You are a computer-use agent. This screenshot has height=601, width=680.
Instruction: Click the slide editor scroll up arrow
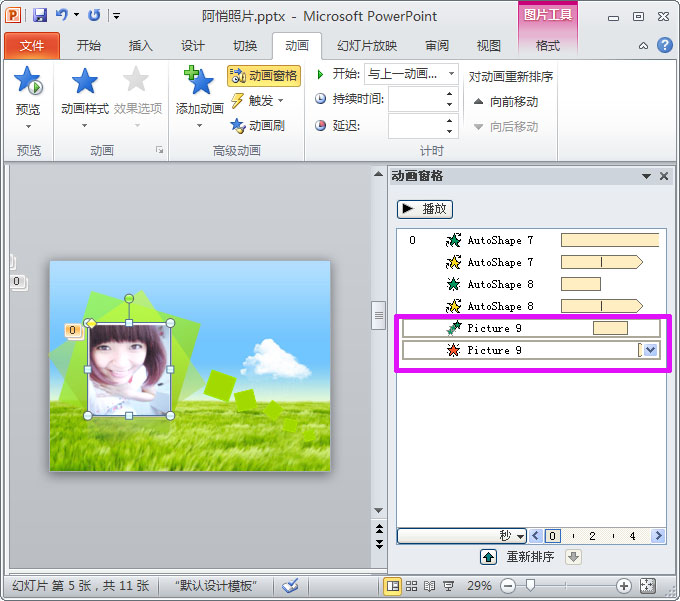378,174
